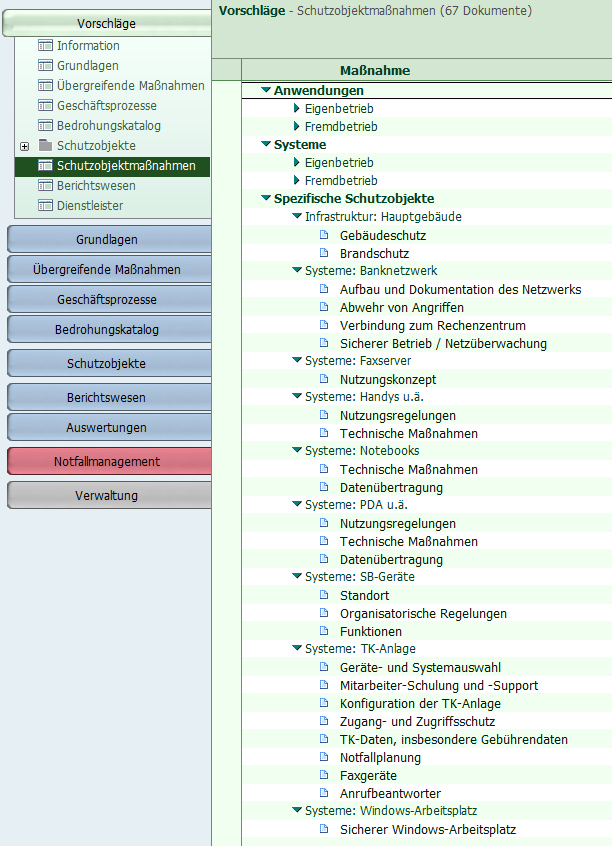Collapse Systeme: PDA u.ä. group
The width and height of the screenshot is (612, 846).
pyautogui.click(x=296, y=504)
